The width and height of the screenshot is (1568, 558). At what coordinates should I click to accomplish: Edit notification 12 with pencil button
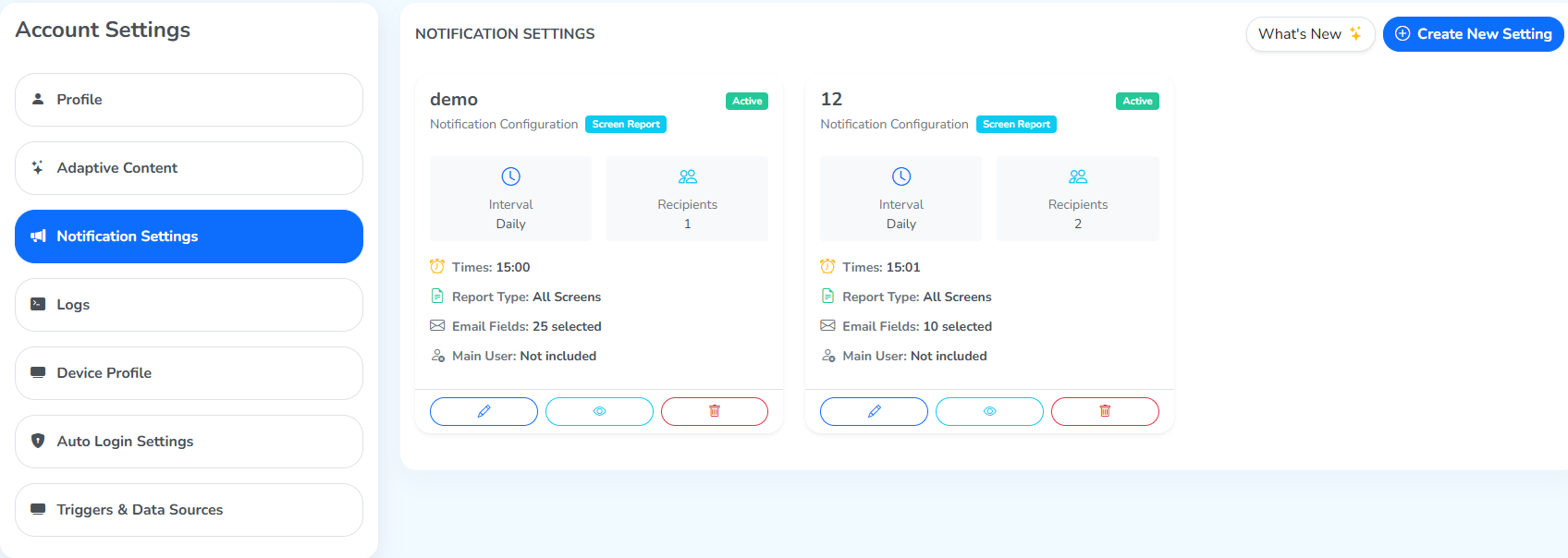[874, 411]
